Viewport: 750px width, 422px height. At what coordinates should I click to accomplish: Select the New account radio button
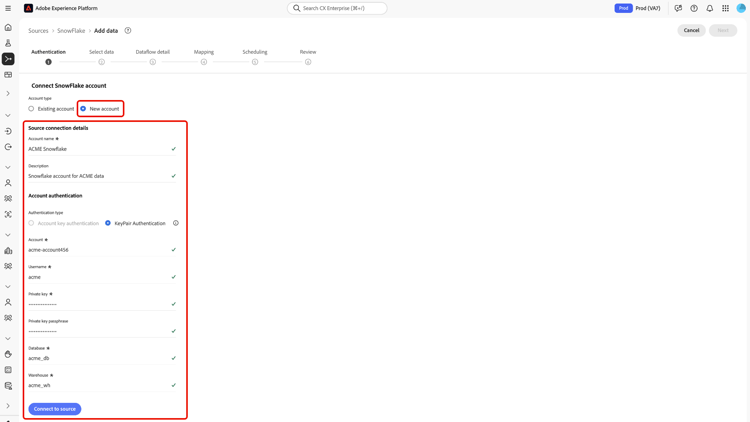(x=83, y=109)
